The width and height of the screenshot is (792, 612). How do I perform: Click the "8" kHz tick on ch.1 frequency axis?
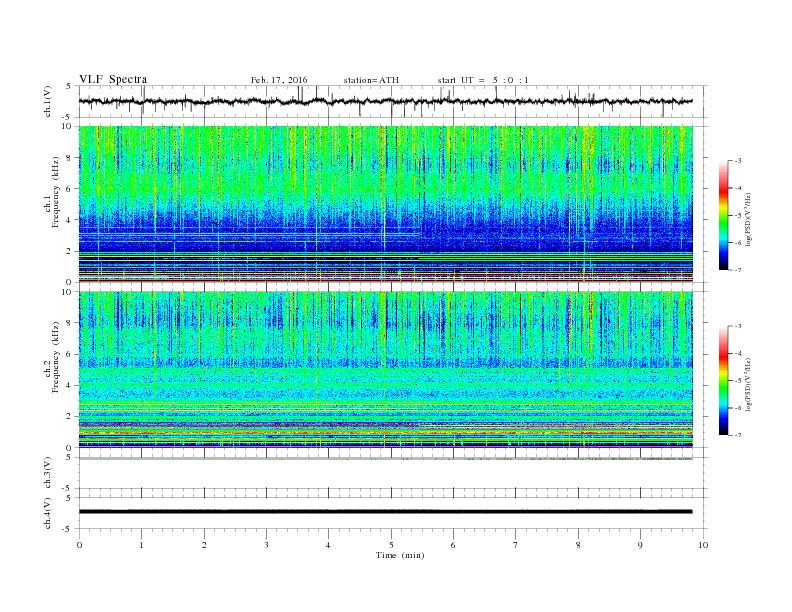[x=70, y=158]
